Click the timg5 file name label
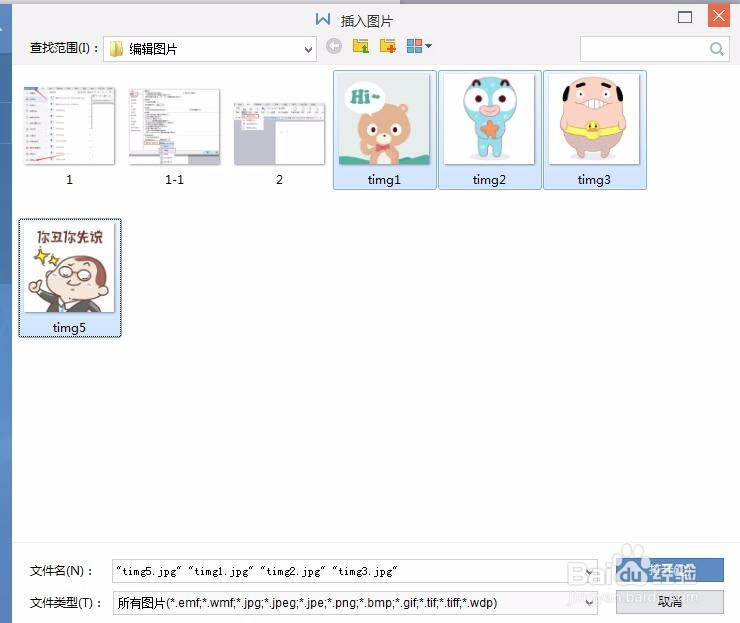The image size is (740, 623). (x=69, y=328)
